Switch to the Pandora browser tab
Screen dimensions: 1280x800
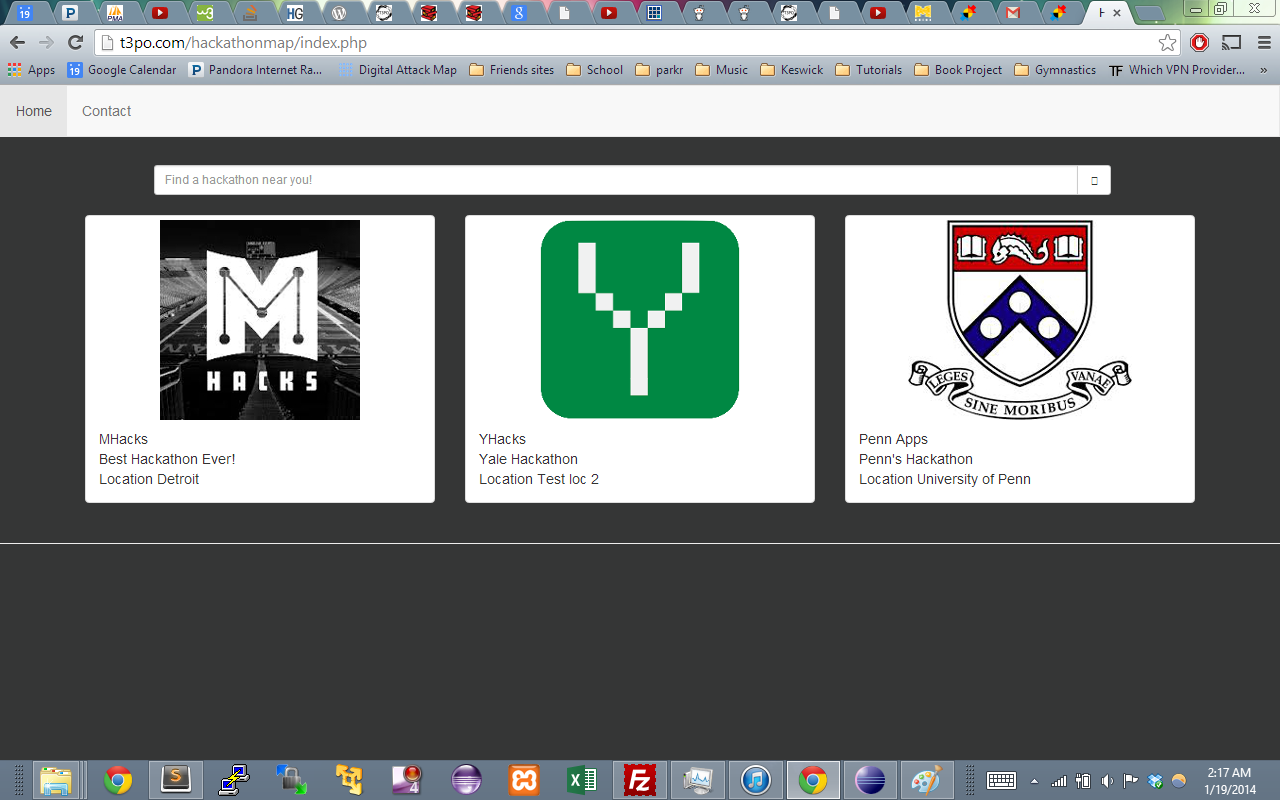70,13
